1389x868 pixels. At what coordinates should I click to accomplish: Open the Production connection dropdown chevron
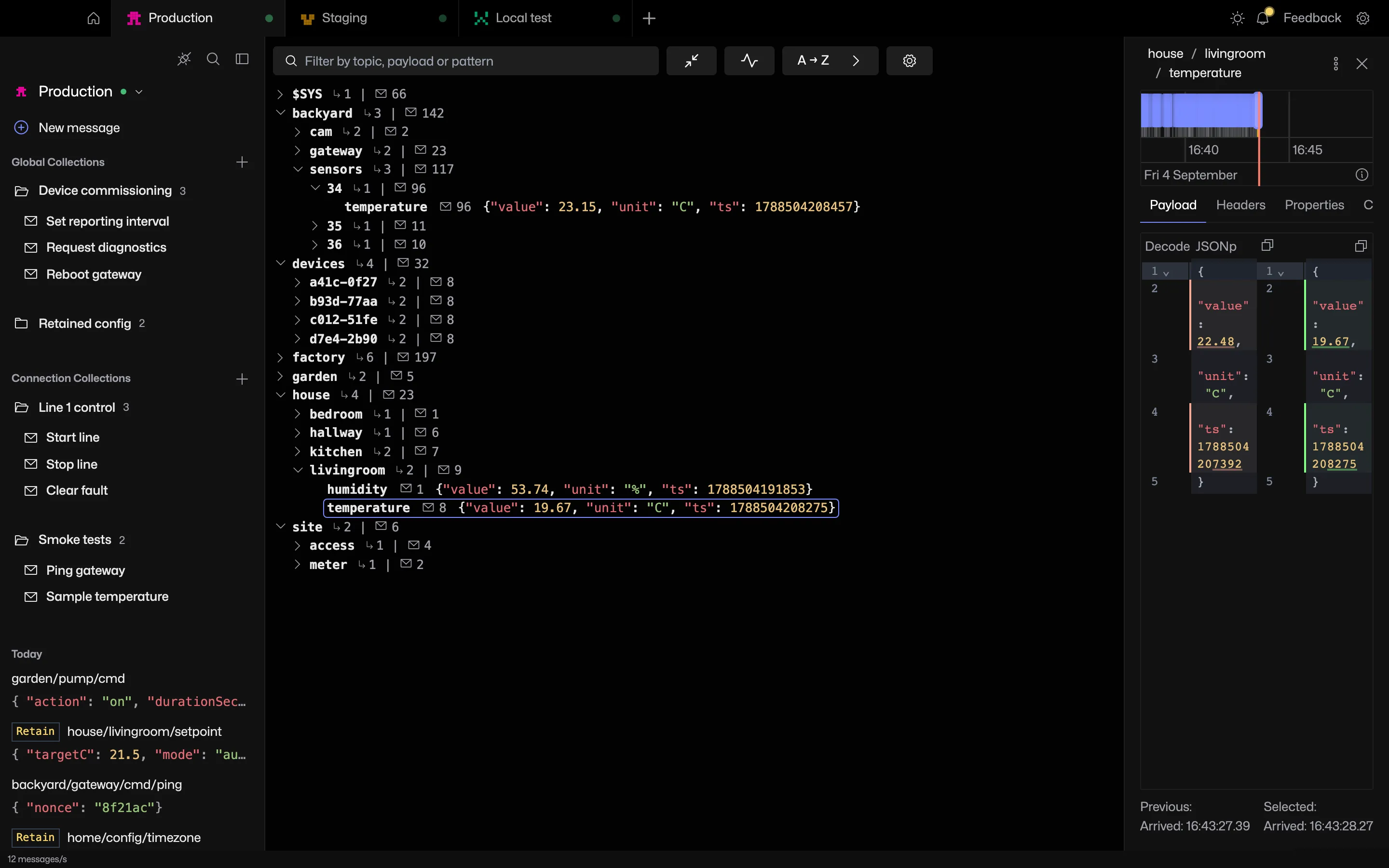(139, 92)
